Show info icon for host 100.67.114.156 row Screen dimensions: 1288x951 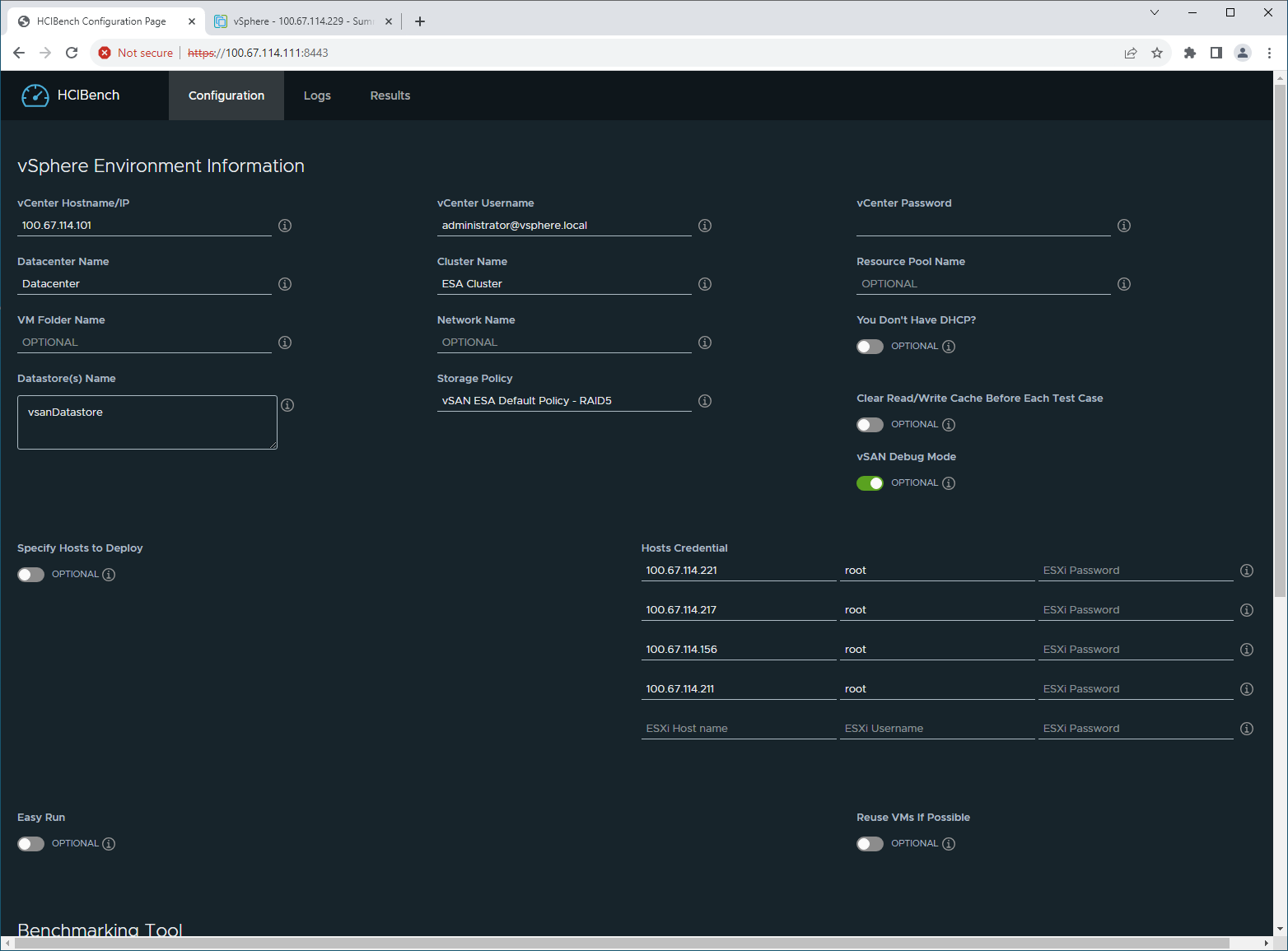pos(1247,650)
